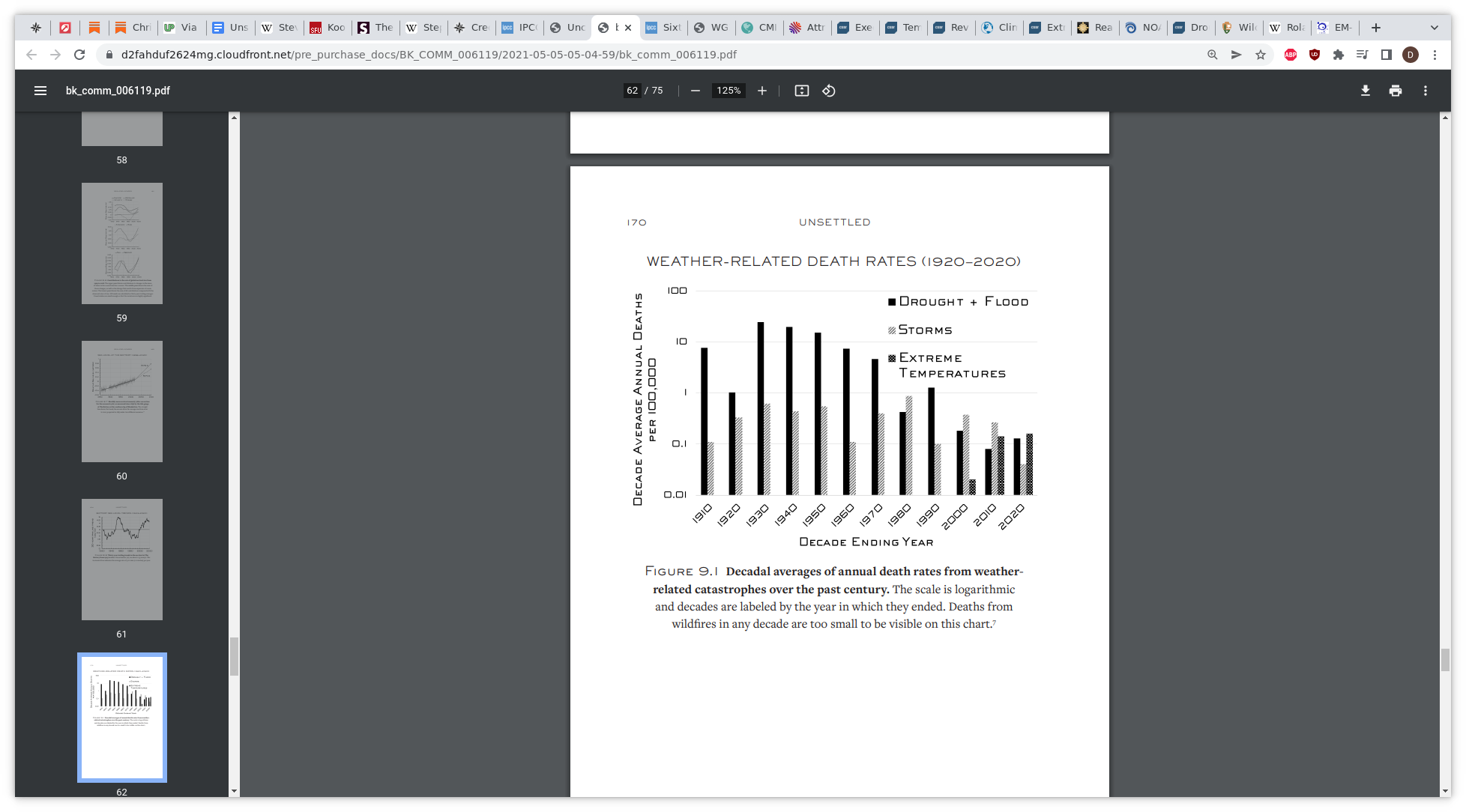Viewport: 1466px width, 812px height.
Task: Click the page number input field
Action: click(632, 91)
